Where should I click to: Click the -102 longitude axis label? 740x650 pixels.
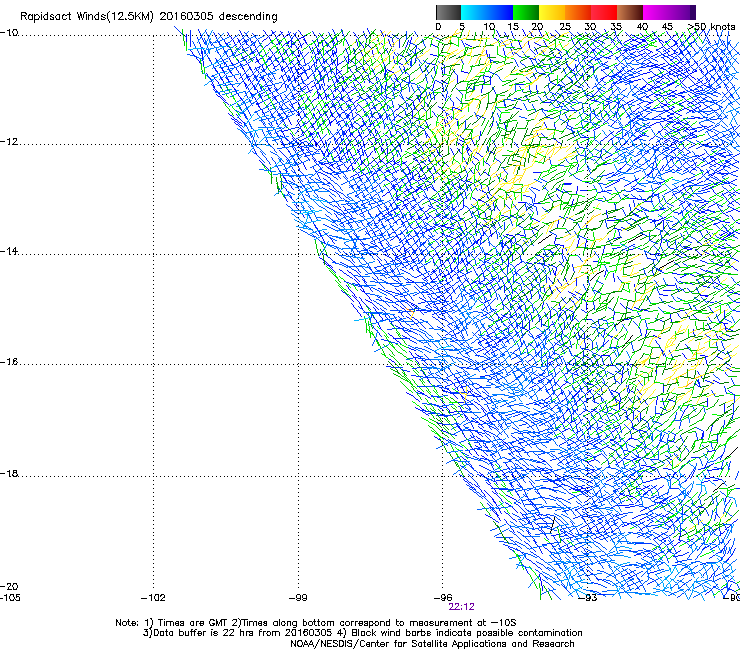[153, 598]
